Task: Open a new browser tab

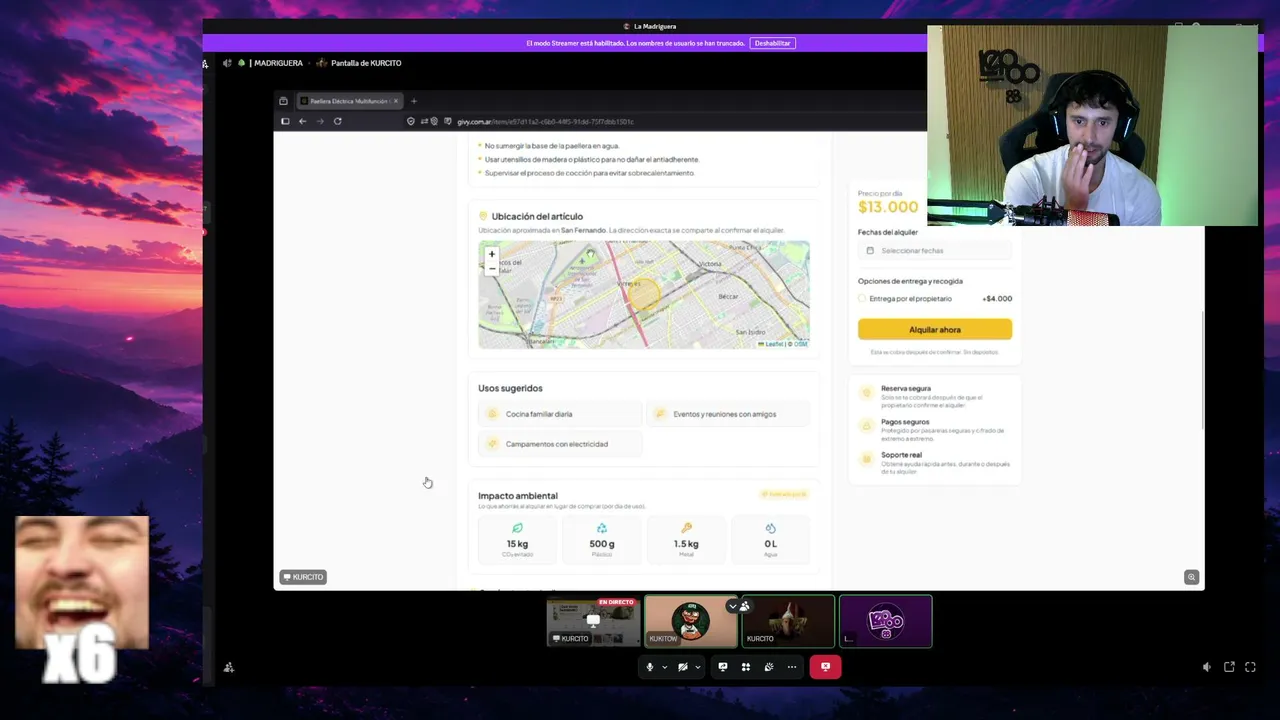Action: [414, 101]
